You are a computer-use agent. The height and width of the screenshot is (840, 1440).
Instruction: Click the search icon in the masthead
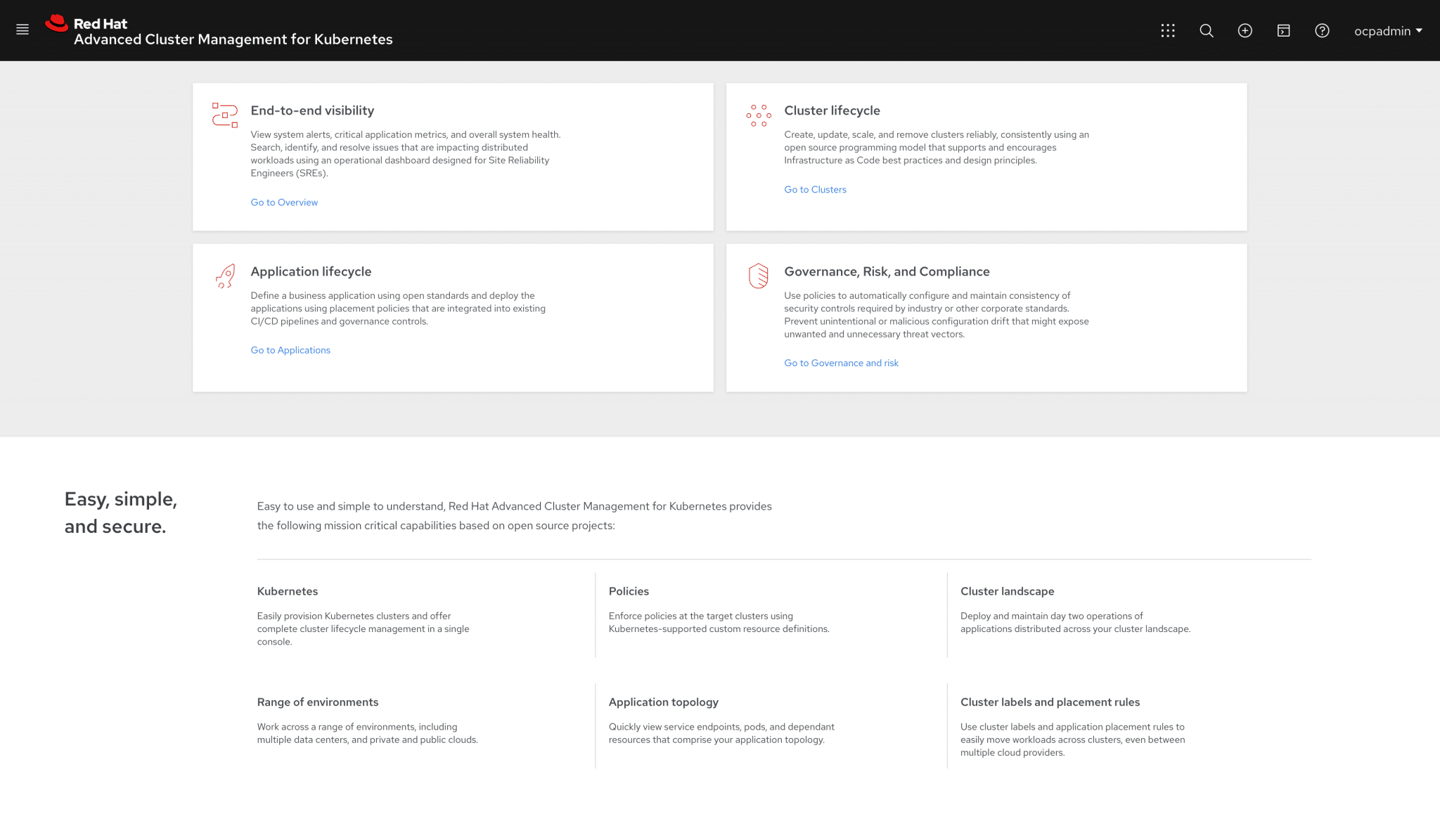1206,30
